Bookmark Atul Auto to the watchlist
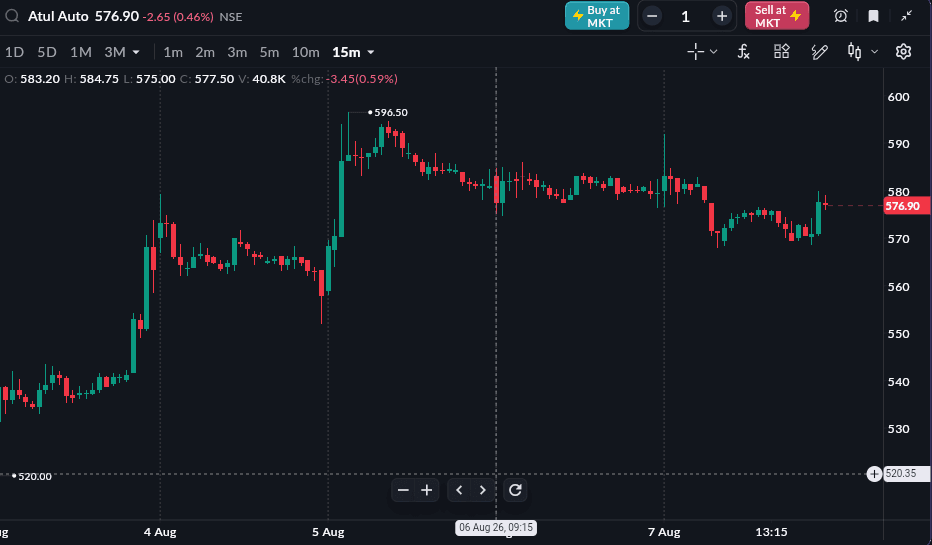The image size is (932, 545). pos(873,16)
